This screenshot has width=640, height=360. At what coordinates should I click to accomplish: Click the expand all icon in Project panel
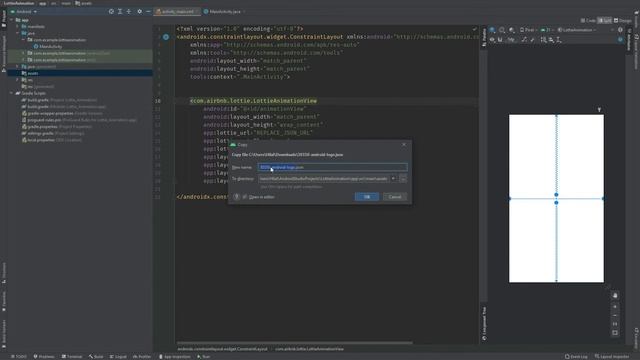(x=120, y=11)
